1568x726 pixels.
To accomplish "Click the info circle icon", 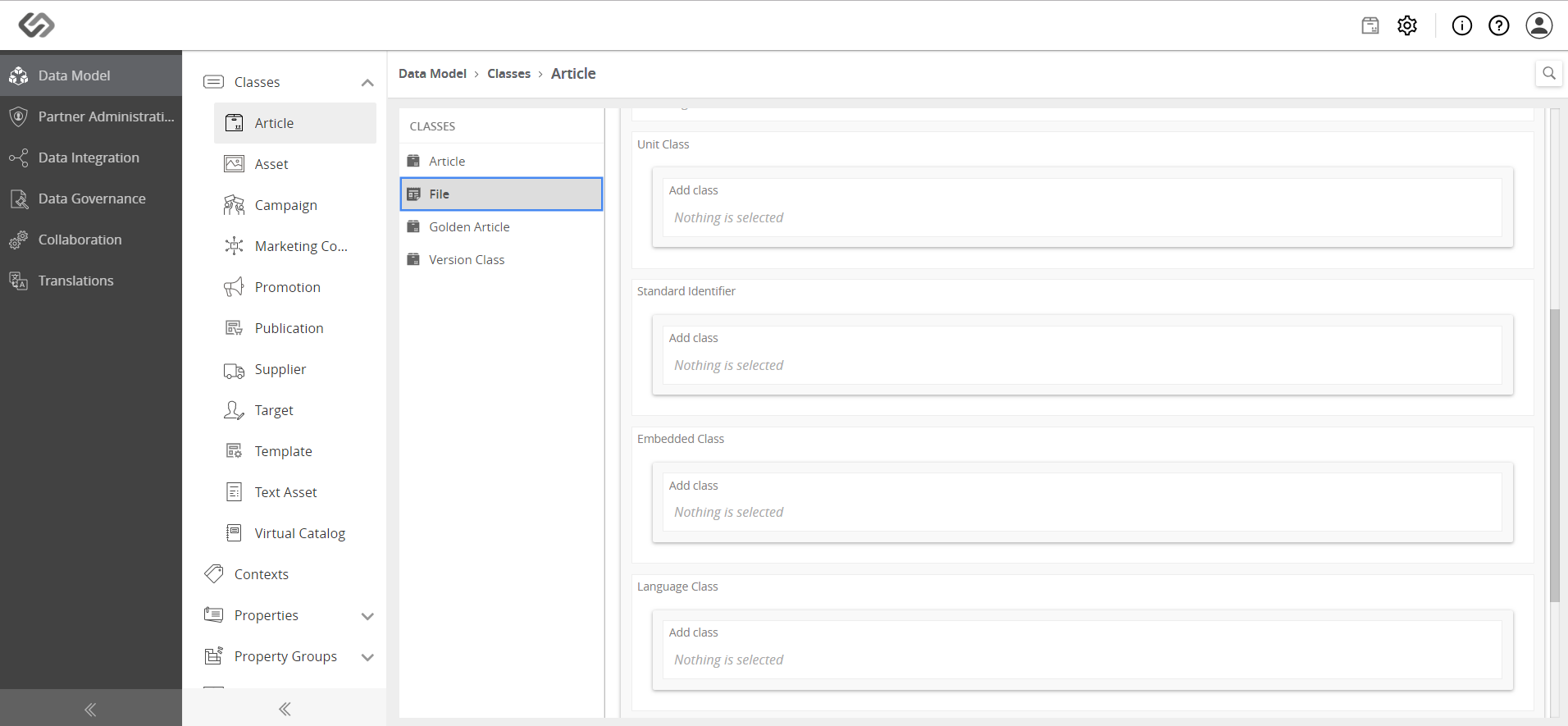I will pyautogui.click(x=1462, y=25).
